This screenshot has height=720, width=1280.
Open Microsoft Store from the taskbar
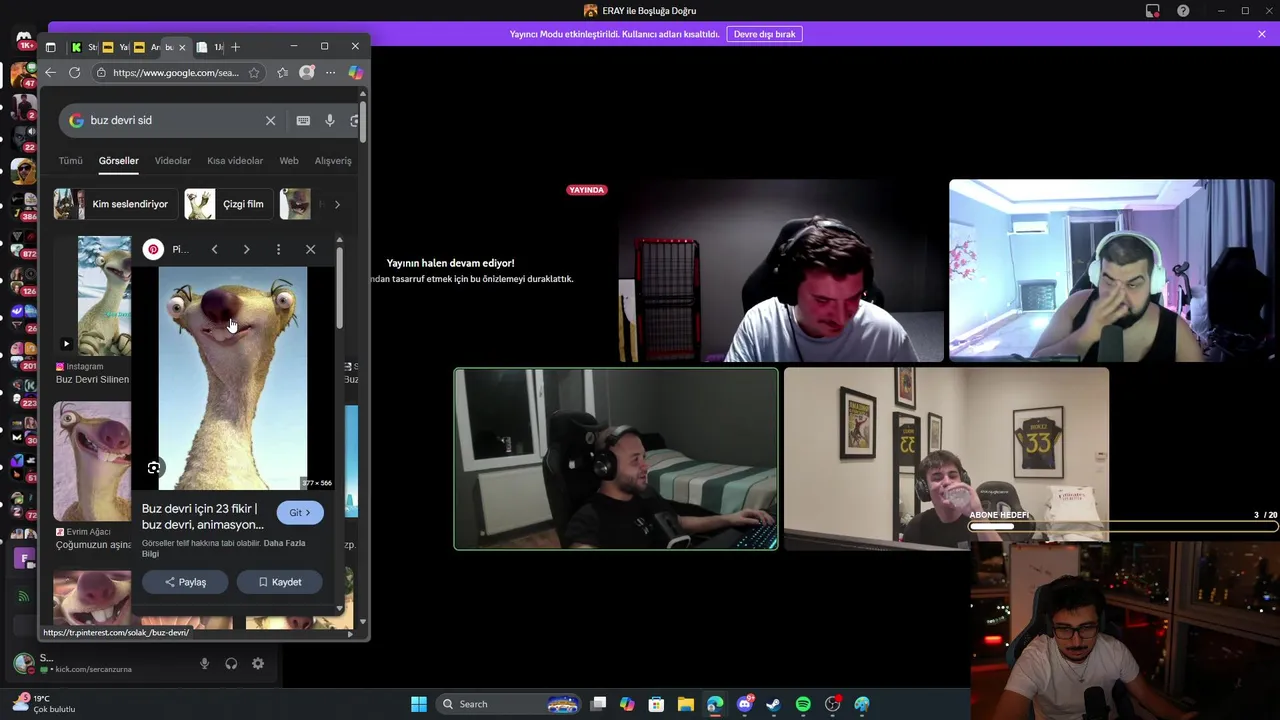point(656,704)
